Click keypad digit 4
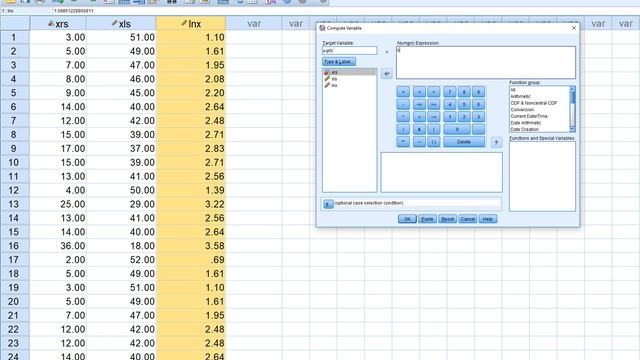Image resolution: width=640 pixels, height=360 pixels. pyautogui.click(x=450, y=104)
